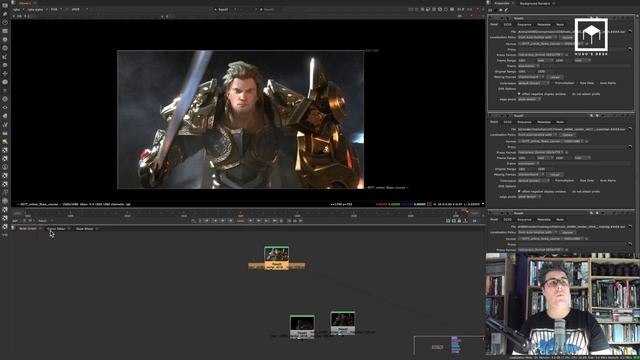Viewport: 640px width, 360px height.
Task: Switch to the Node Graph tab
Action: 28,229
